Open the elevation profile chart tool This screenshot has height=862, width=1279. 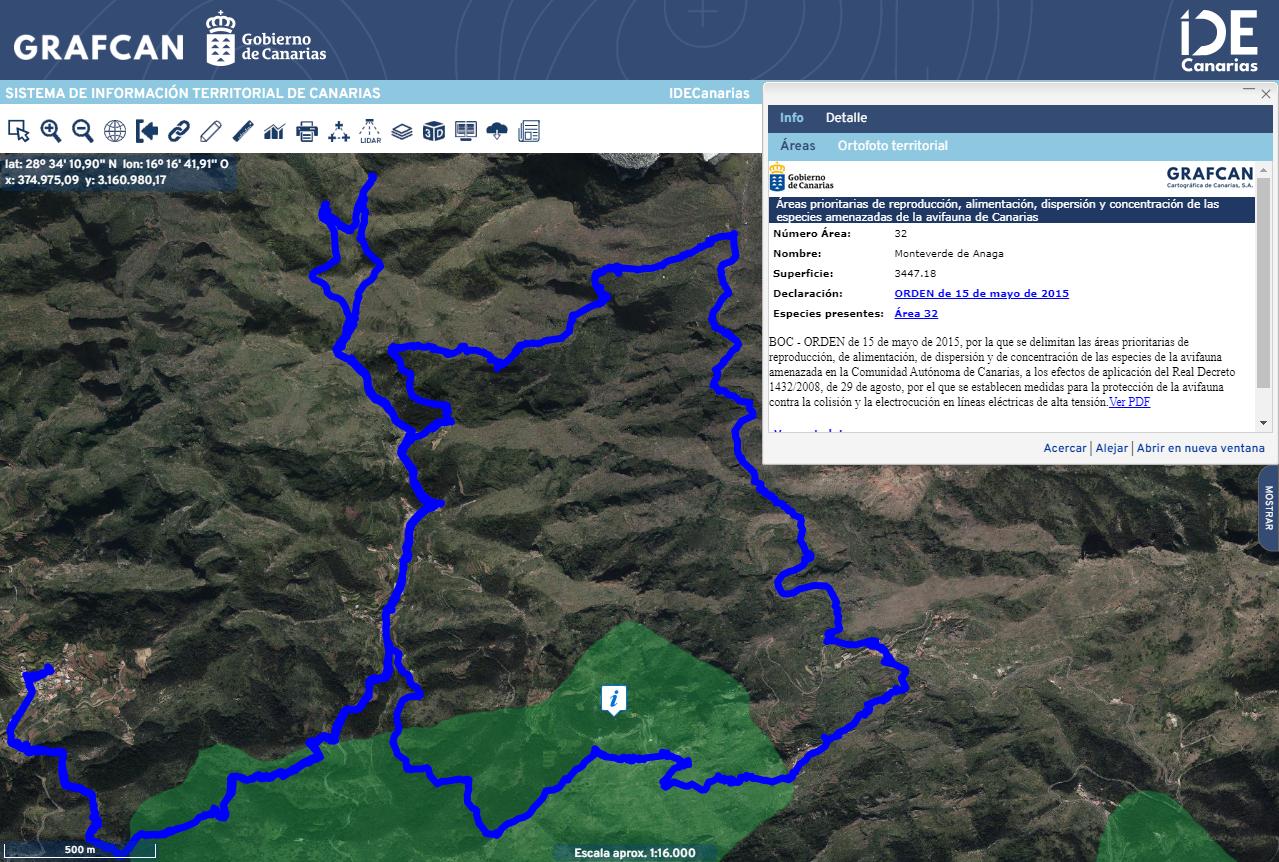click(x=275, y=131)
